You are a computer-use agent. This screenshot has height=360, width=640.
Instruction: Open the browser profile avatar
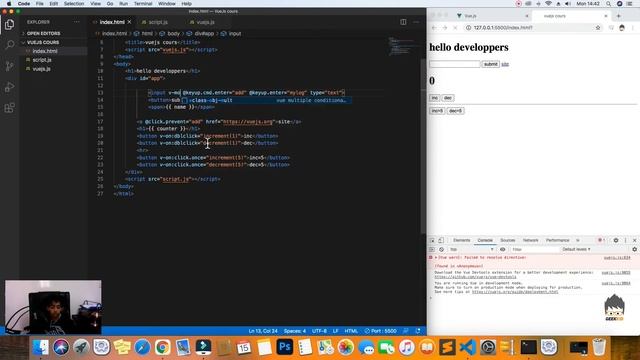pos(622,28)
